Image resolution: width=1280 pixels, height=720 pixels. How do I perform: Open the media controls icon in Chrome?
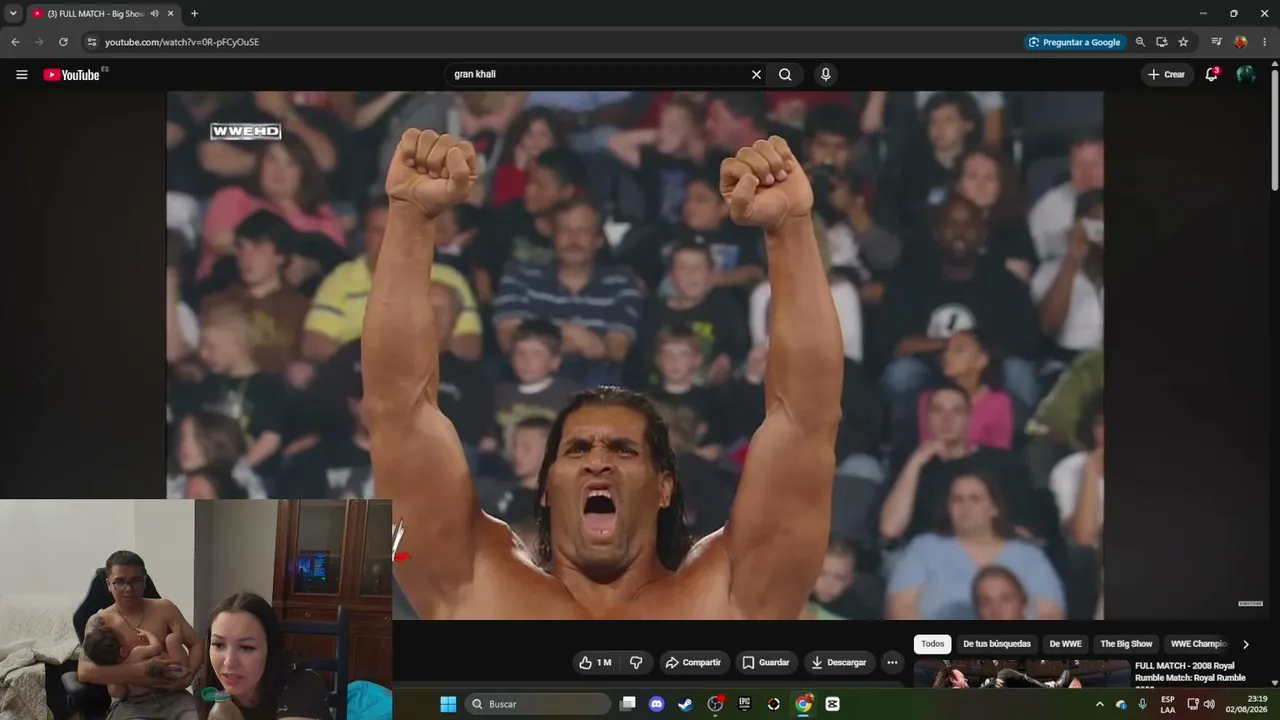(1216, 42)
